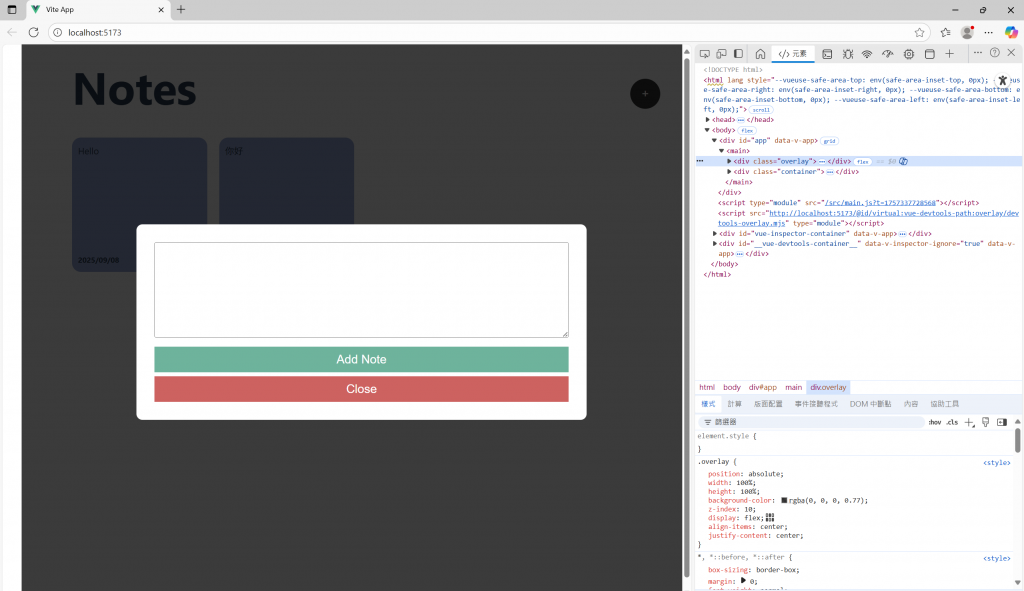Toggle the scroll badge on html element
1024x591 pixels.
(x=761, y=110)
